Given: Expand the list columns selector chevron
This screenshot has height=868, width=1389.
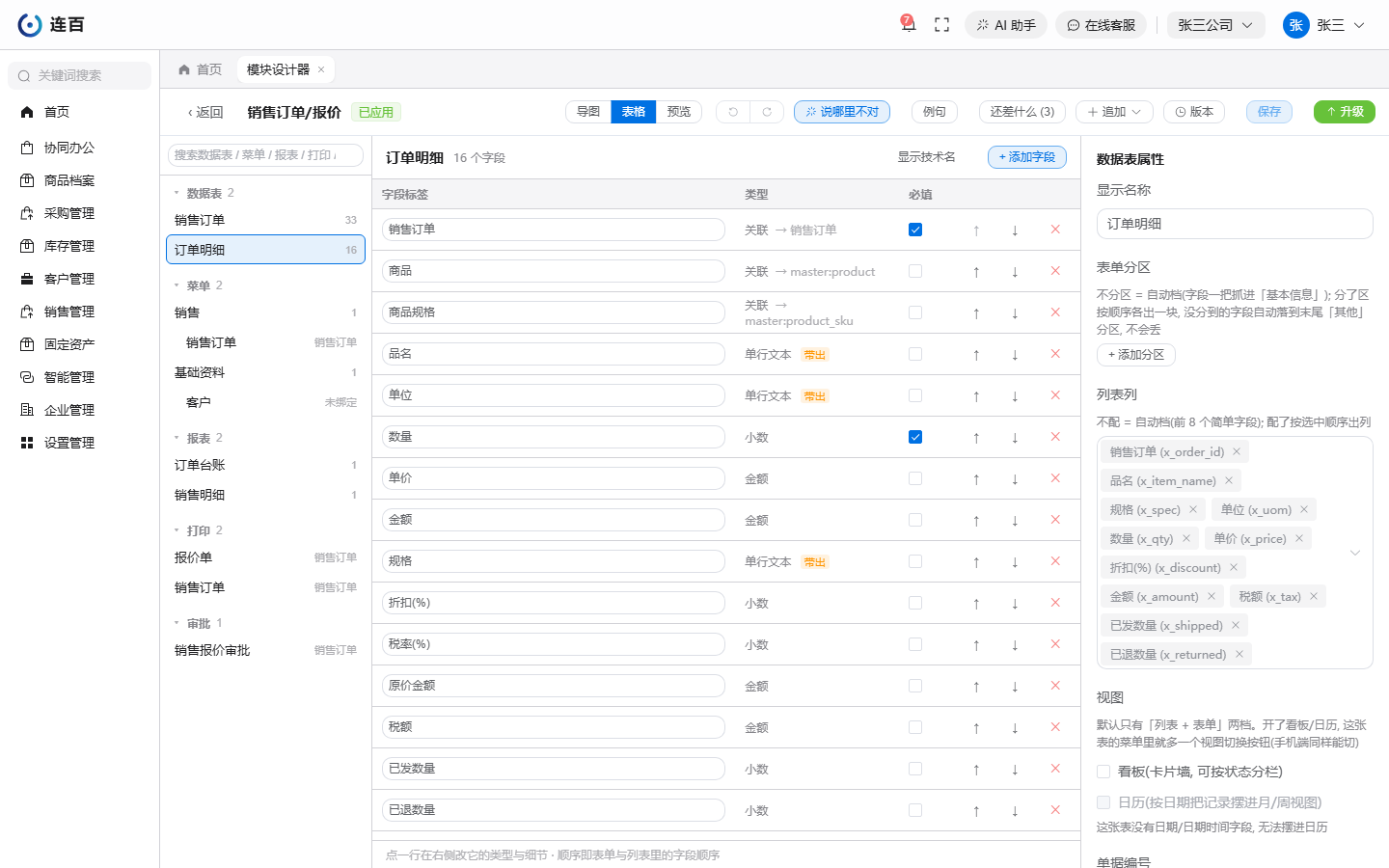Looking at the screenshot, I should click(1355, 553).
